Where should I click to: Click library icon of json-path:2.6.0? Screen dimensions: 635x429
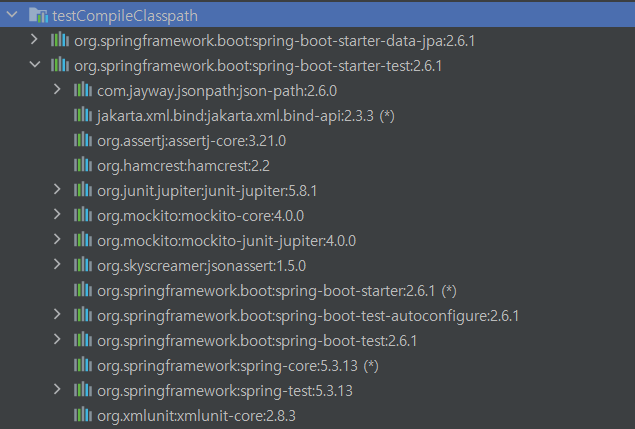tap(83, 90)
